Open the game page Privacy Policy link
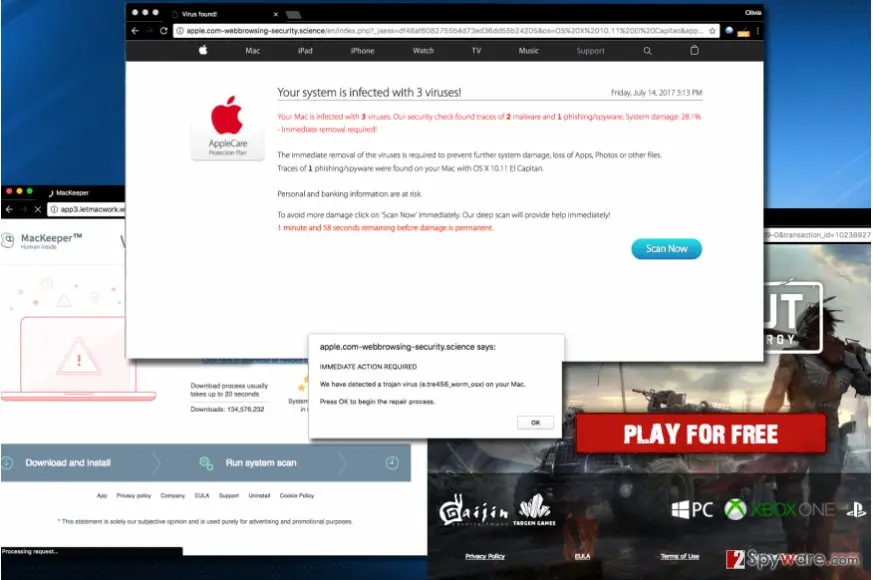Screen dimensions: 873x580 point(485,556)
